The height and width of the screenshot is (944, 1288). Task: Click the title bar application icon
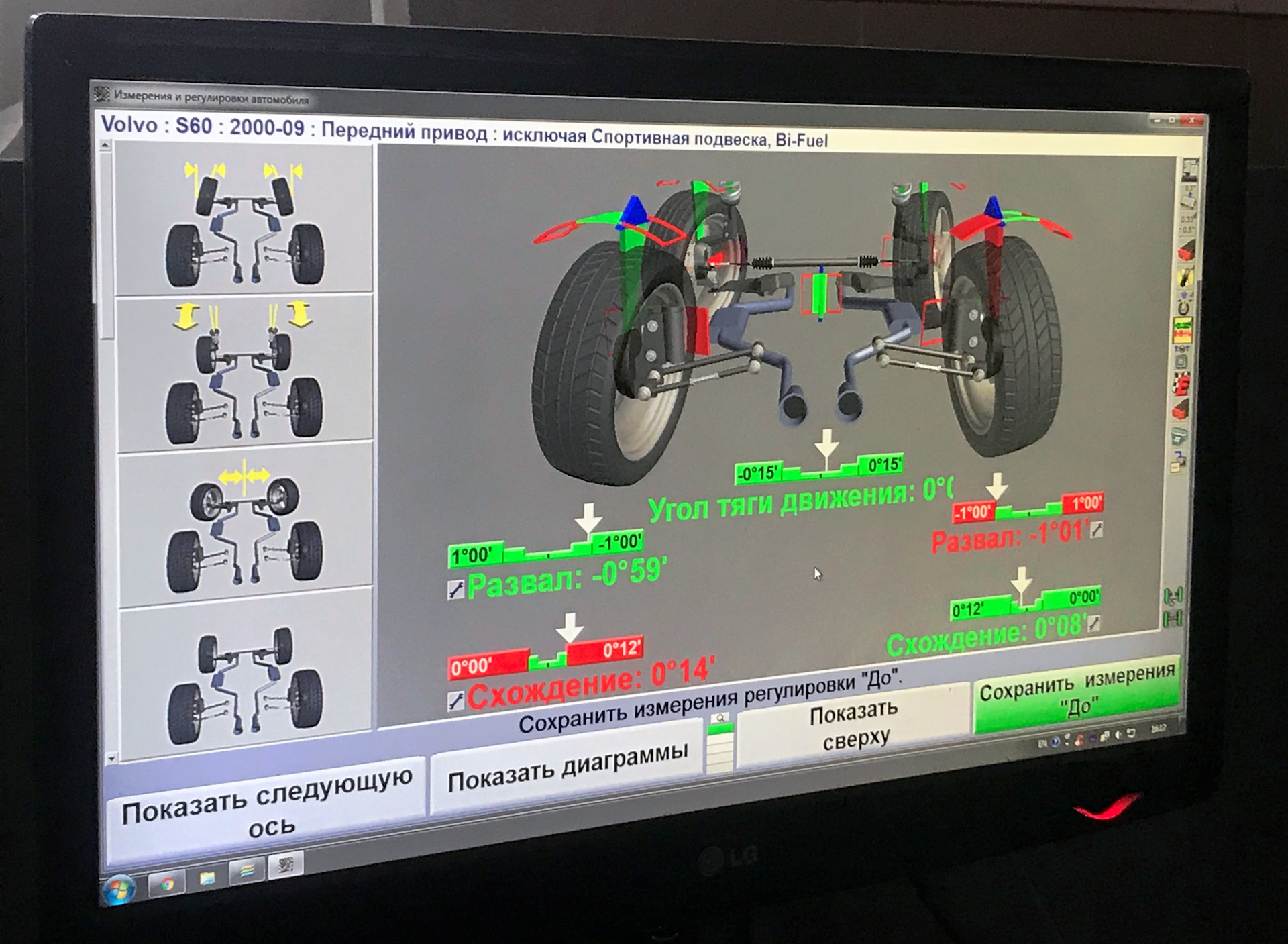101,93
